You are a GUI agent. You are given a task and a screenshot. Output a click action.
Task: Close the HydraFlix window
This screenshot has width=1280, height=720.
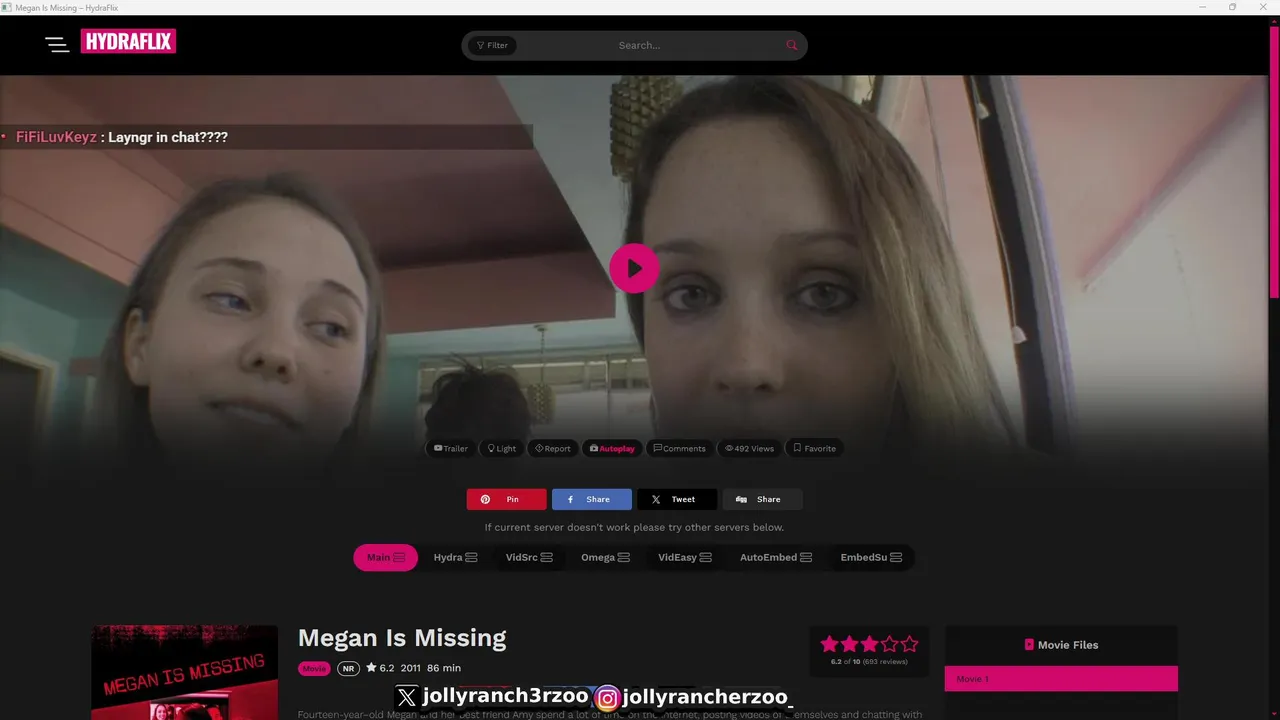pos(1262,7)
